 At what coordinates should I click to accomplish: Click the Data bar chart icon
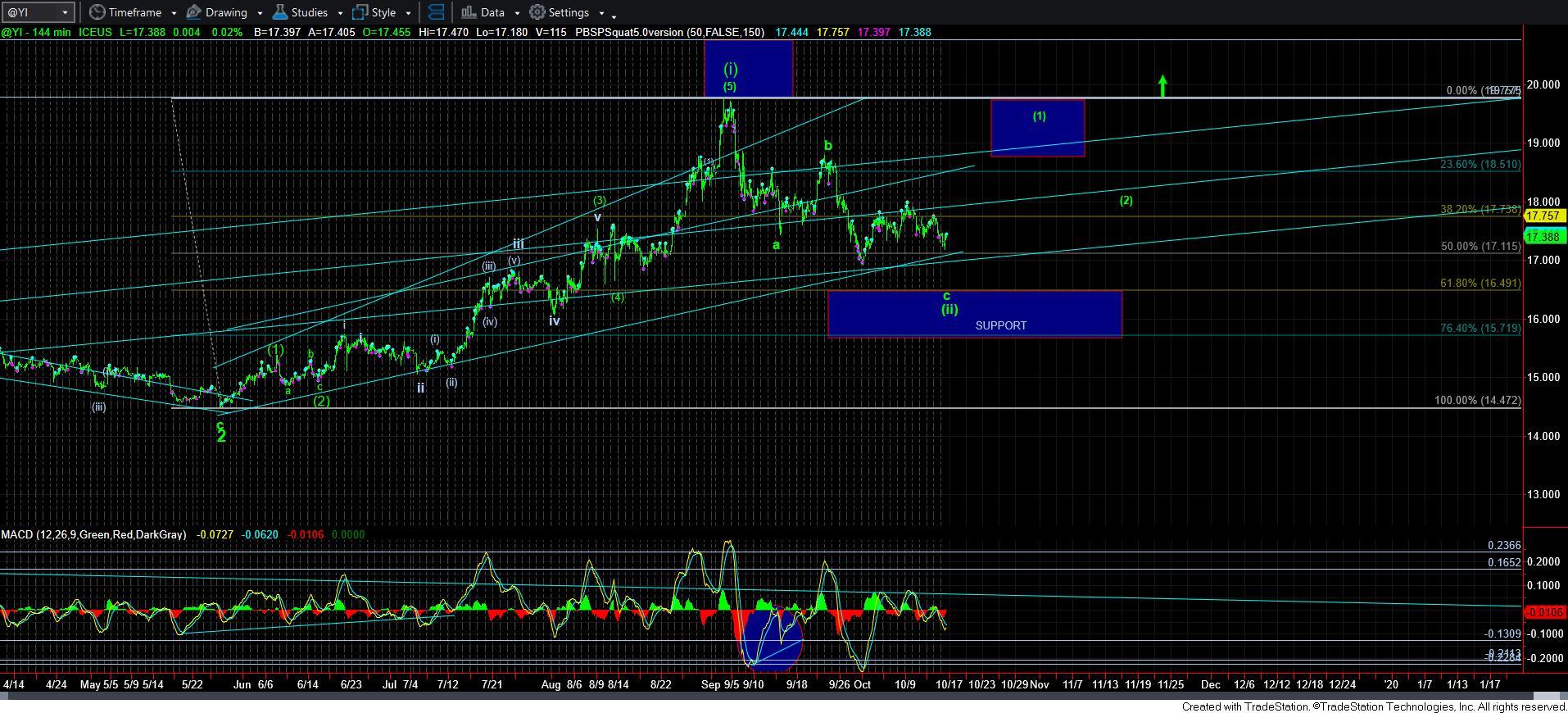click(x=469, y=12)
